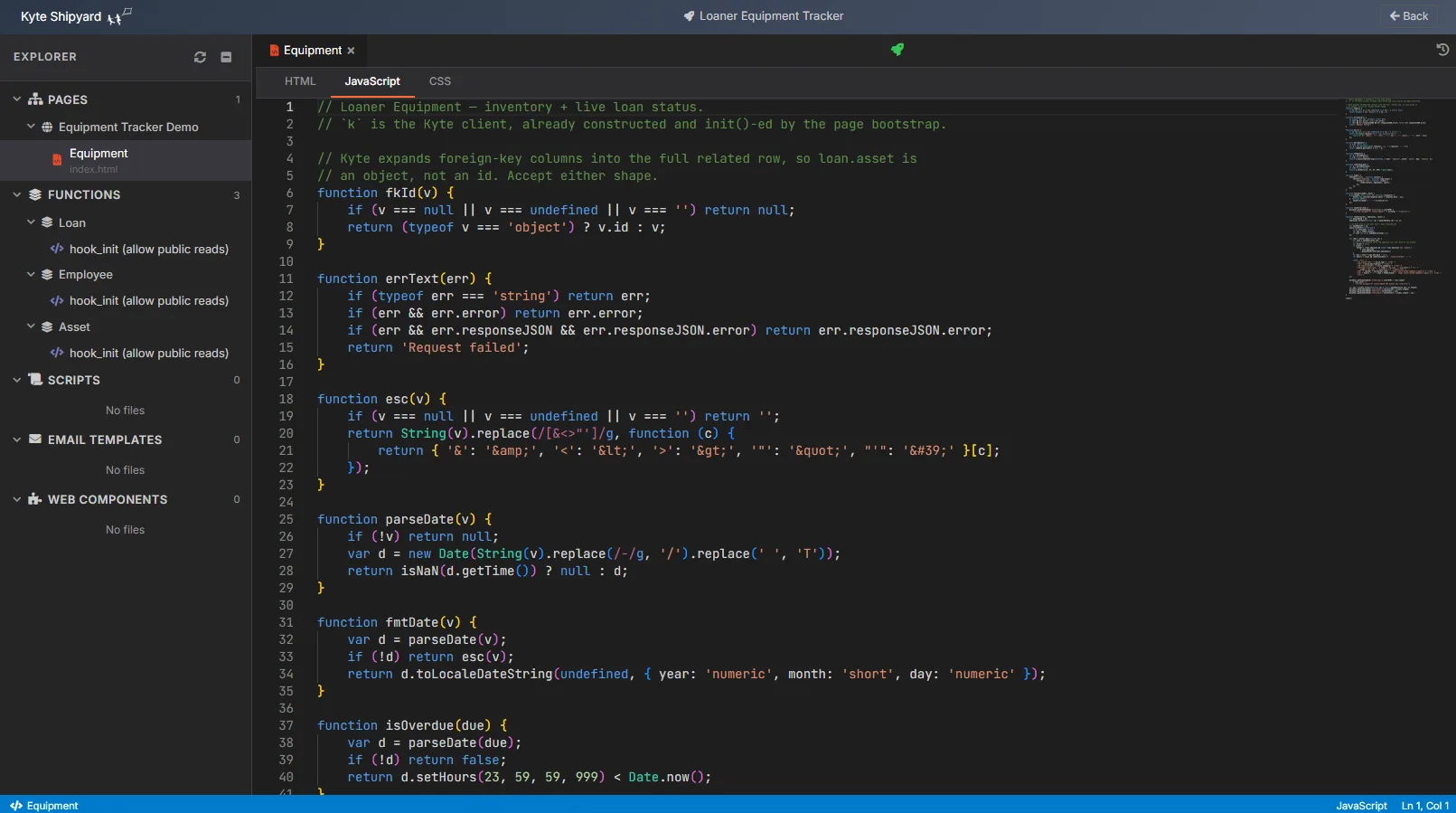
Task: Place cursor on 'function fkId(v) {' line
Action: click(386, 193)
